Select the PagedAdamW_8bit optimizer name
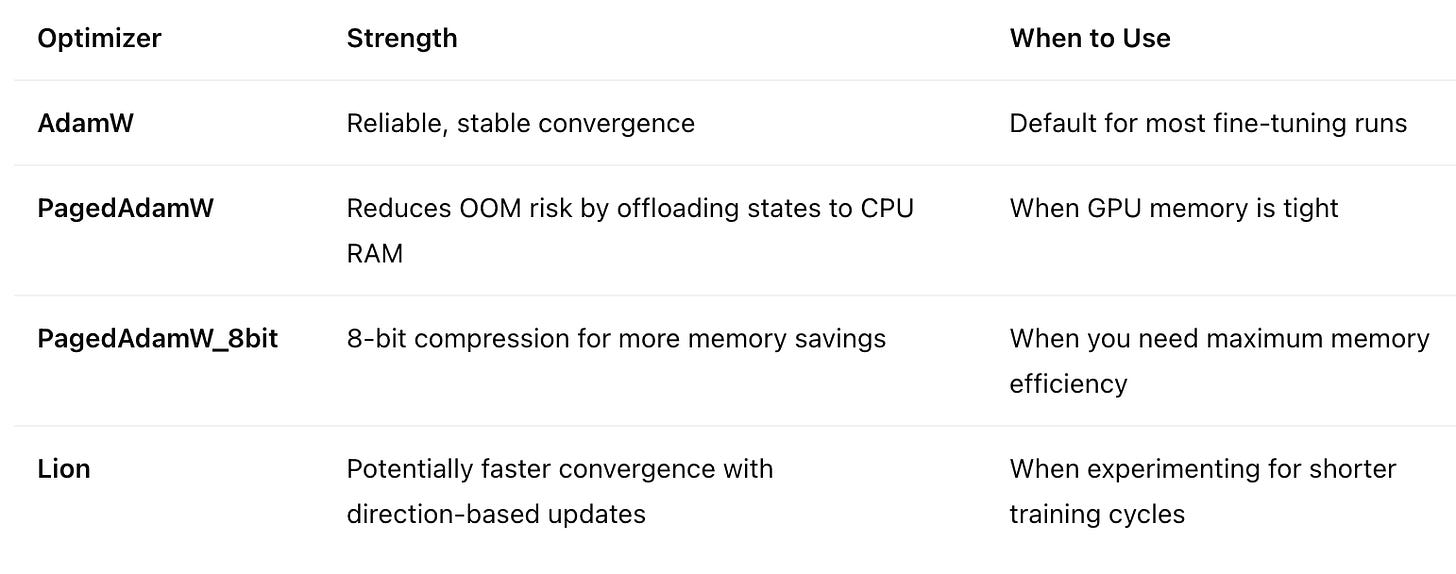This screenshot has height=574, width=1456. 157,339
